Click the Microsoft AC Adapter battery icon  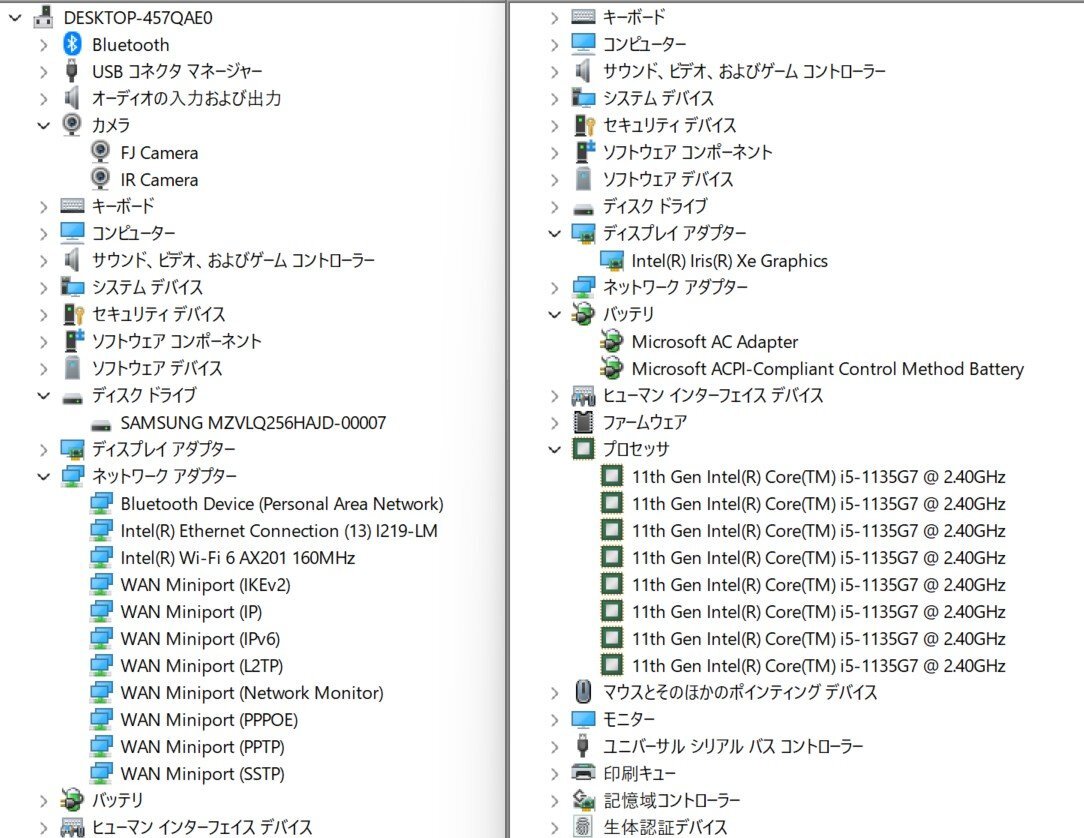click(611, 341)
